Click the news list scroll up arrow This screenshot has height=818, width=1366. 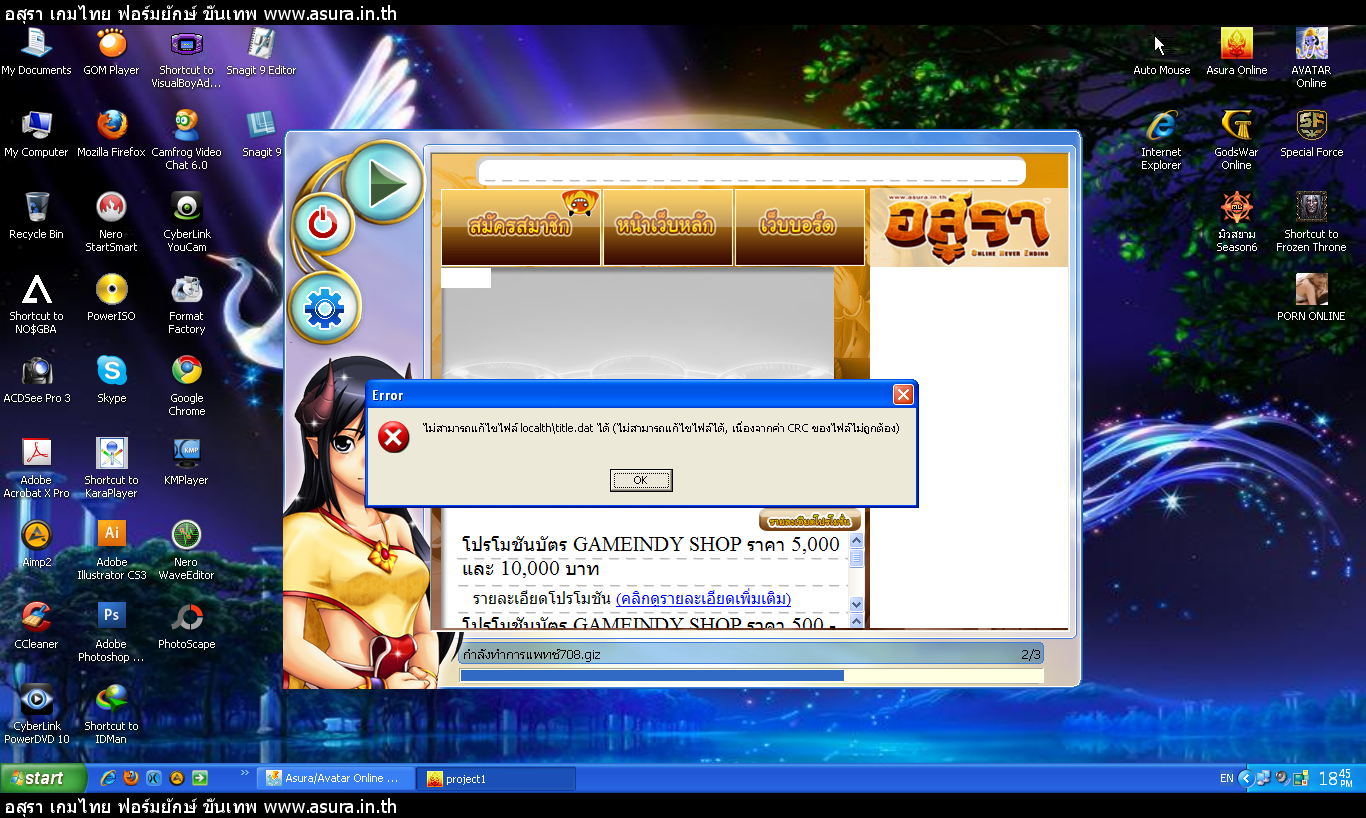click(856, 541)
